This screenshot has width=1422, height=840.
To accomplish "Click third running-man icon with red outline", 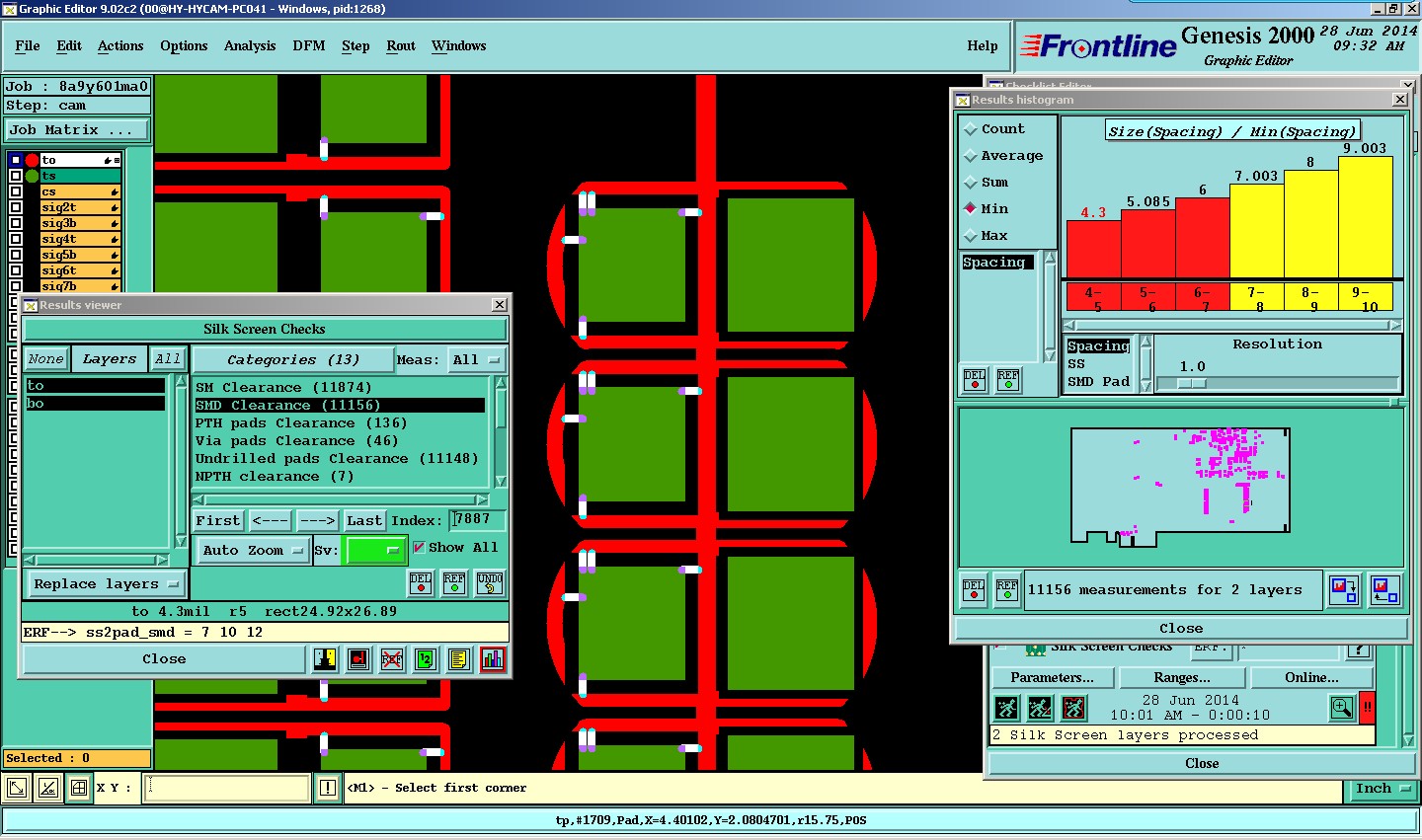I will tap(1073, 708).
